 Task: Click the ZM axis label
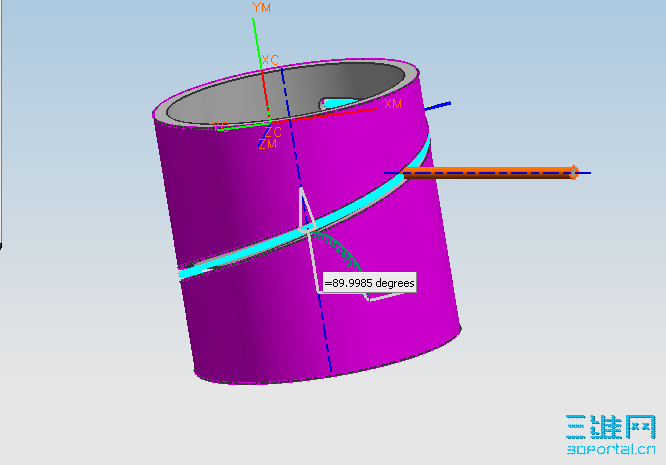[x=268, y=144]
